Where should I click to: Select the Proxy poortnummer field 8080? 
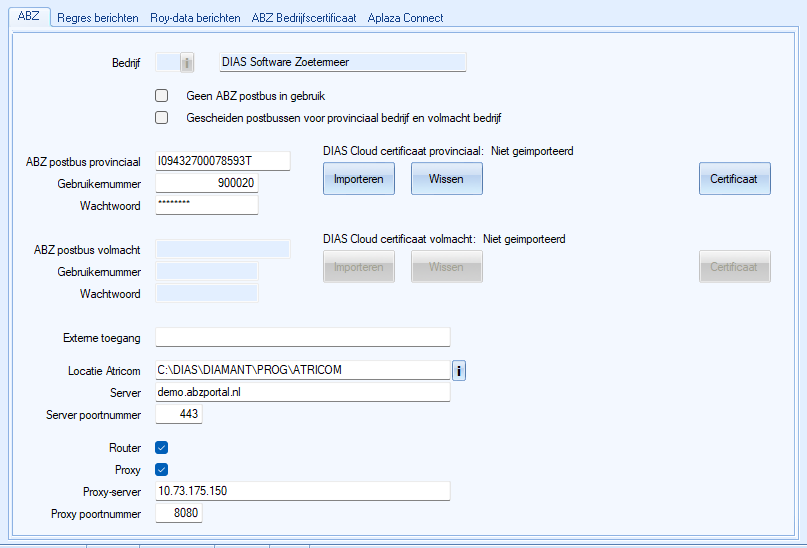click(x=179, y=514)
